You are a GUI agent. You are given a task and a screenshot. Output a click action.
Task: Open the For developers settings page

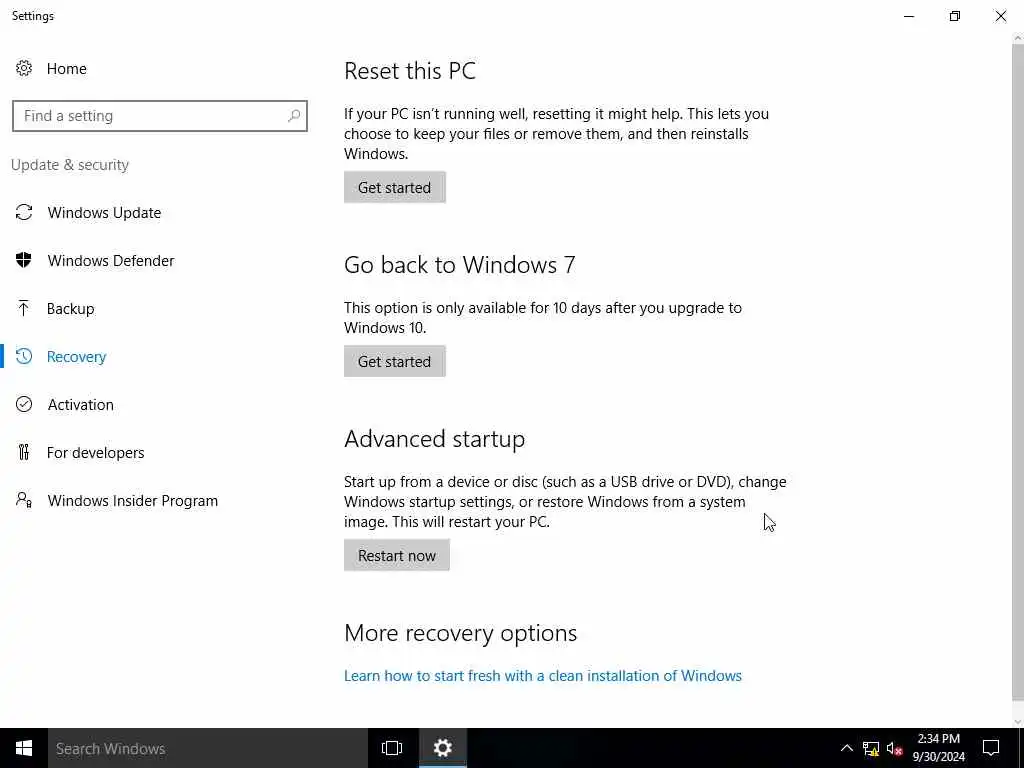coord(95,453)
